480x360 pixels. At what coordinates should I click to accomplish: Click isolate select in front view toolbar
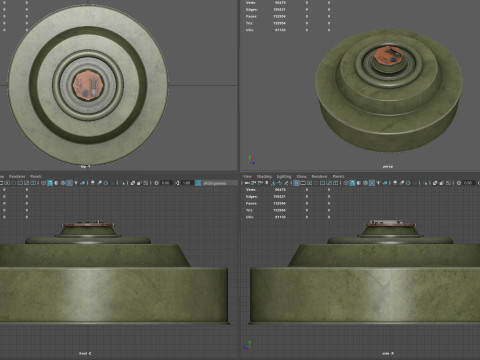click(x=123, y=183)
